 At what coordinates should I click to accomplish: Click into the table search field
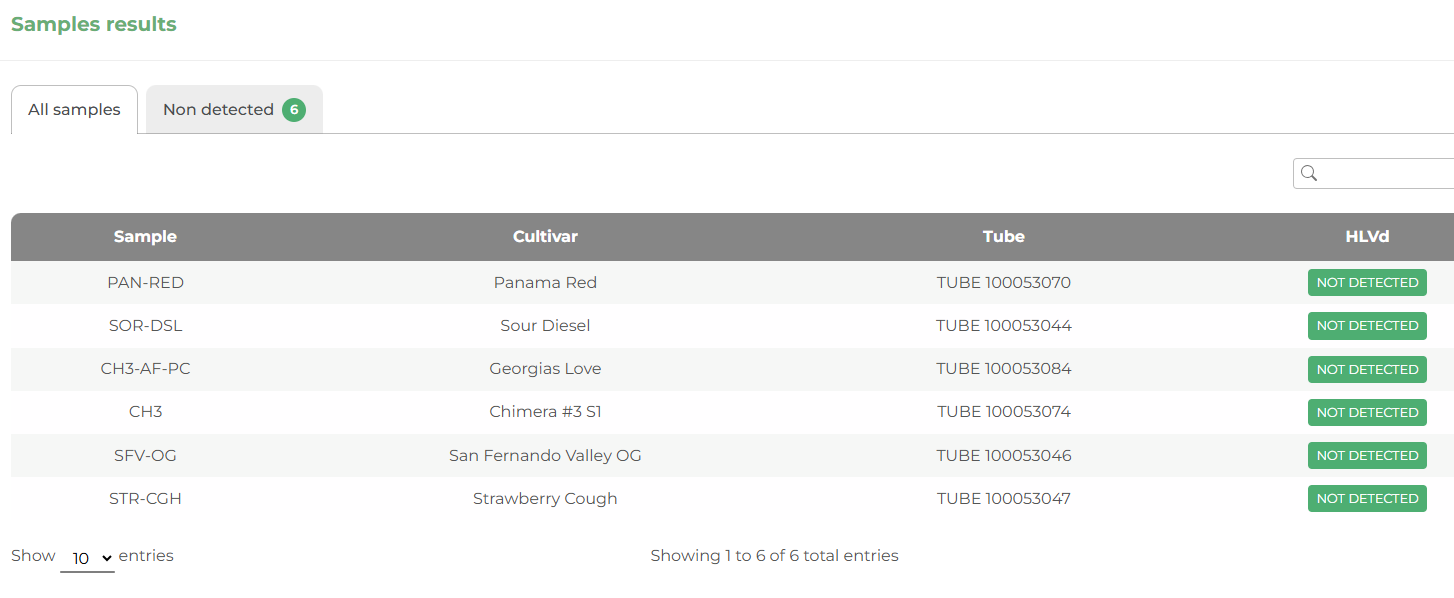click(x=1385, y=174)
